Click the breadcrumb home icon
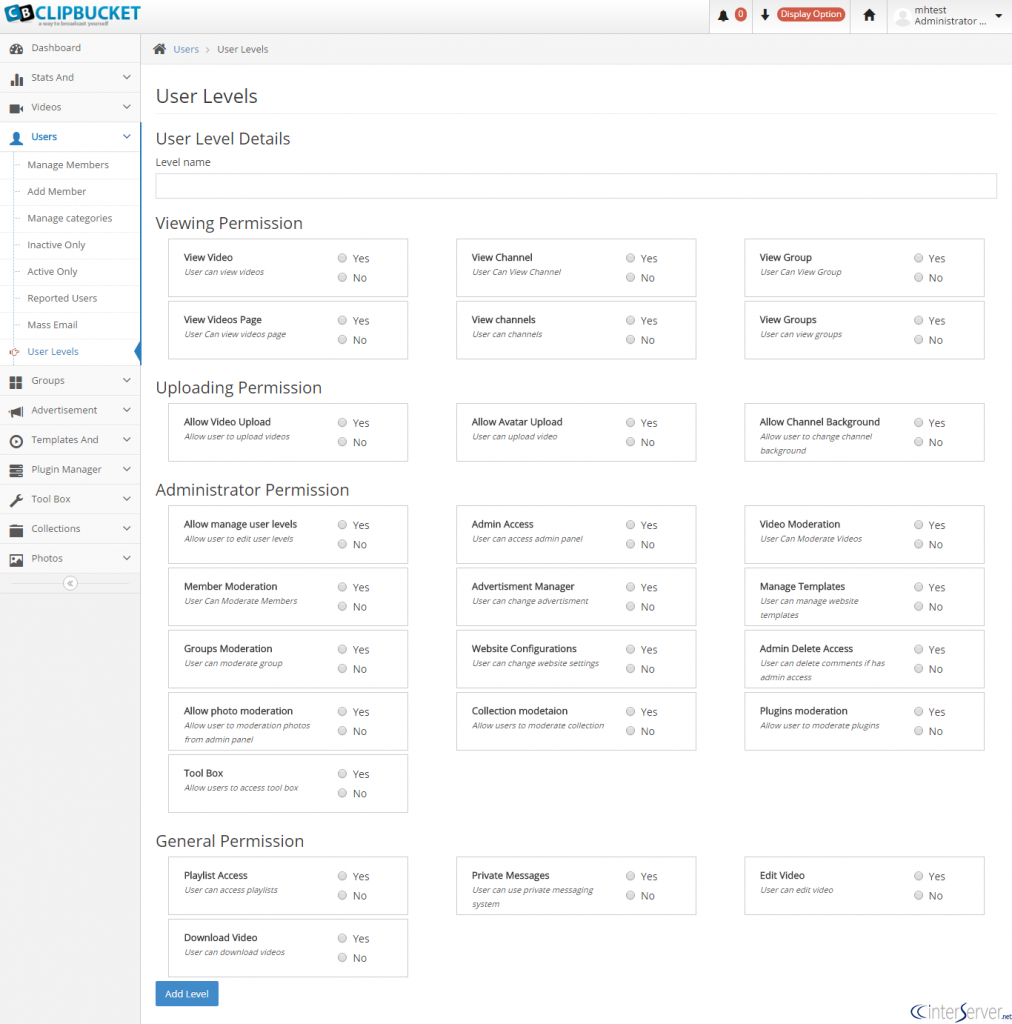The image size is (1012, 1024). click(159, 49)
